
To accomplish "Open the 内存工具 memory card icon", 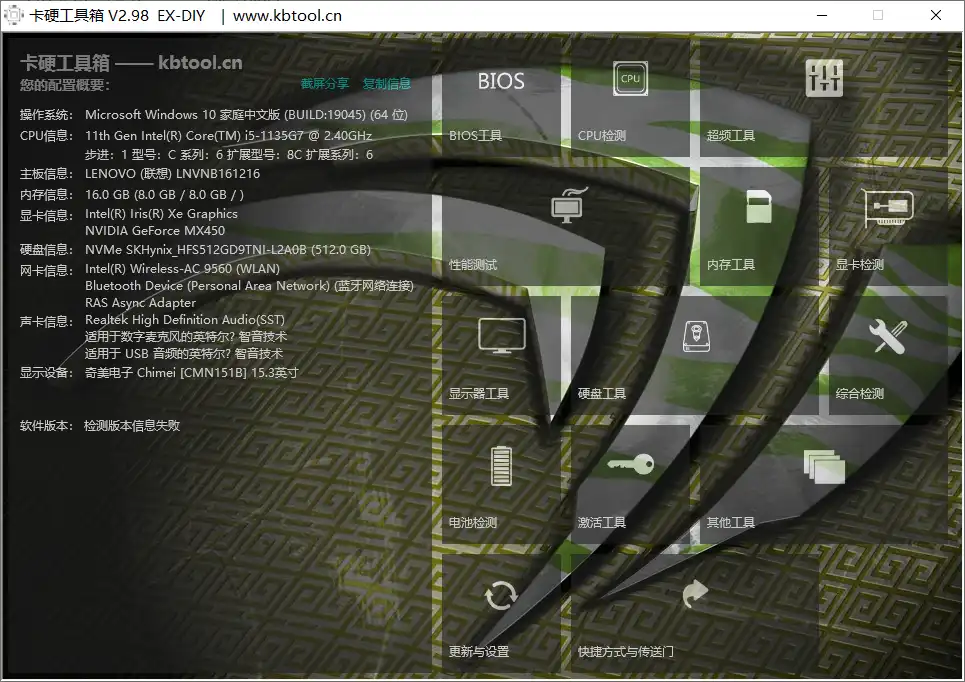I will [759, 206].
